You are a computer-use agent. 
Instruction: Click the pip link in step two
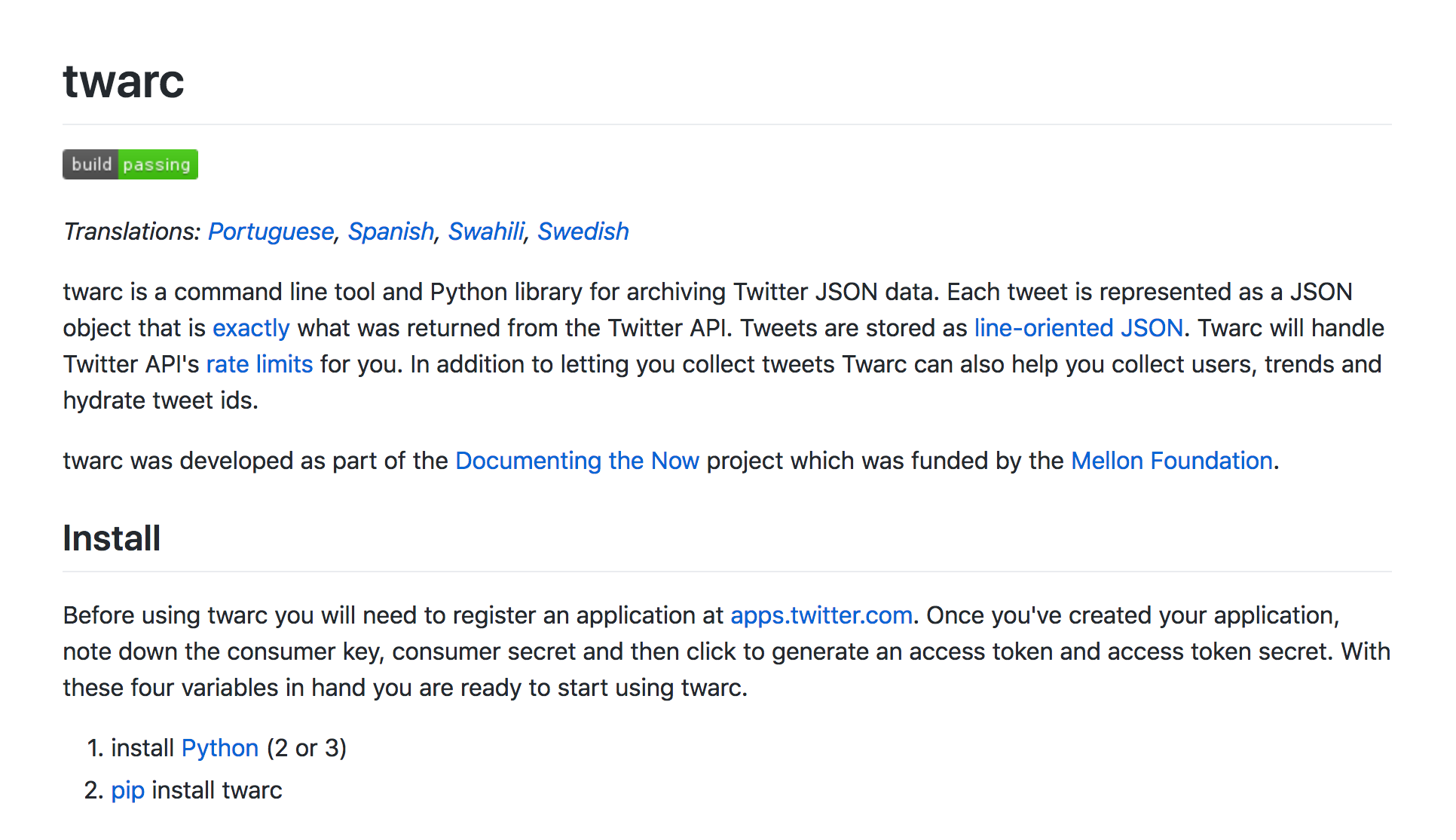(127, 790)
